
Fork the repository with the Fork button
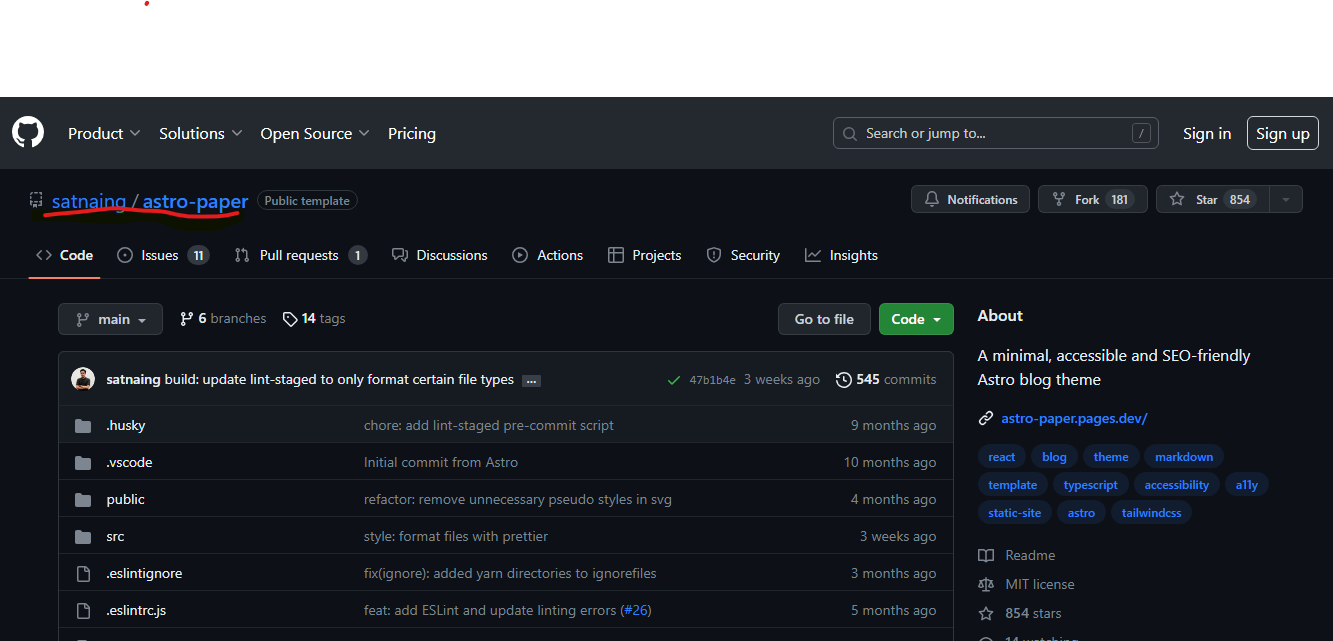(1093, 200)
